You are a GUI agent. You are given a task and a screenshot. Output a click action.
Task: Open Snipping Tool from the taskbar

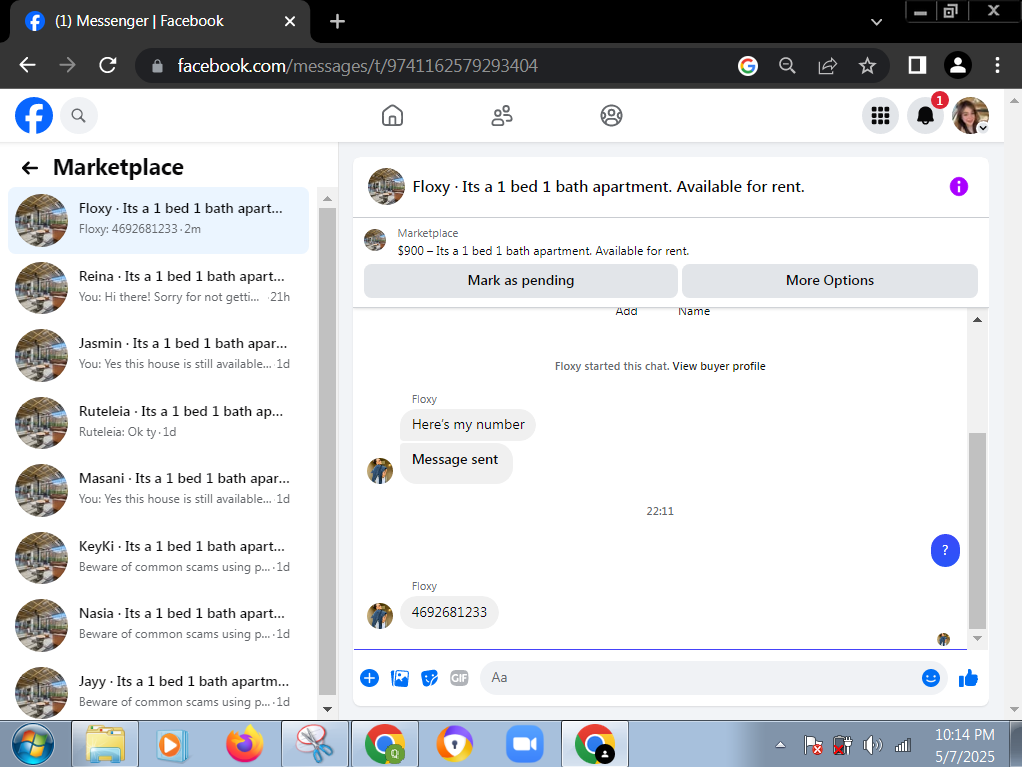pyautogui.click(x=315, y=744)
